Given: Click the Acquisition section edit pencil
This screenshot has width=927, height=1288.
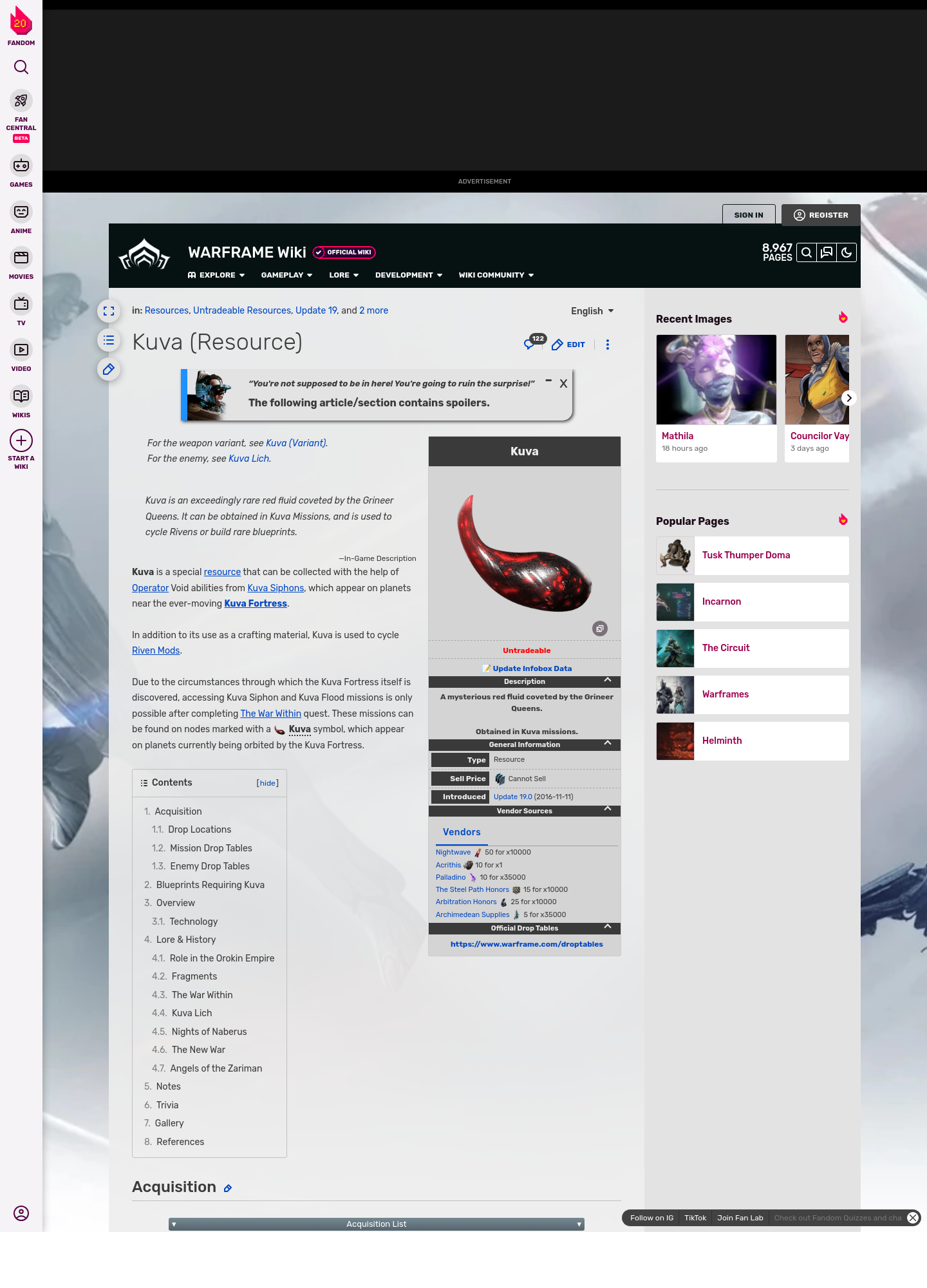Looking at the screenshot, I should [x=228, y=1188].
